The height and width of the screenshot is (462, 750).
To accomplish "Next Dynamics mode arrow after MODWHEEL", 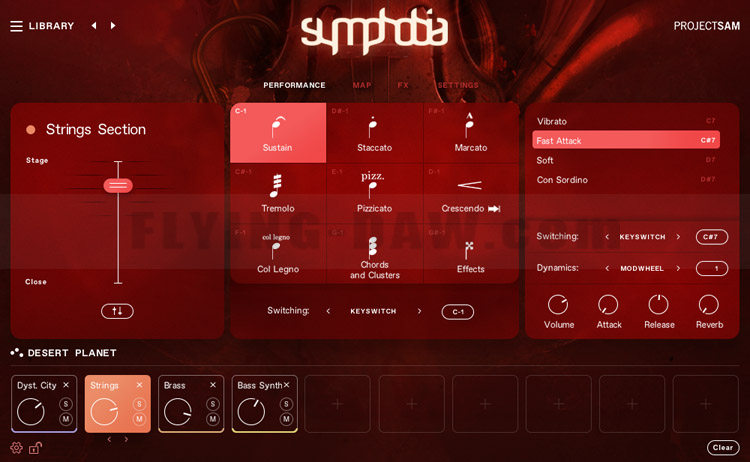I will coord(678,268).
